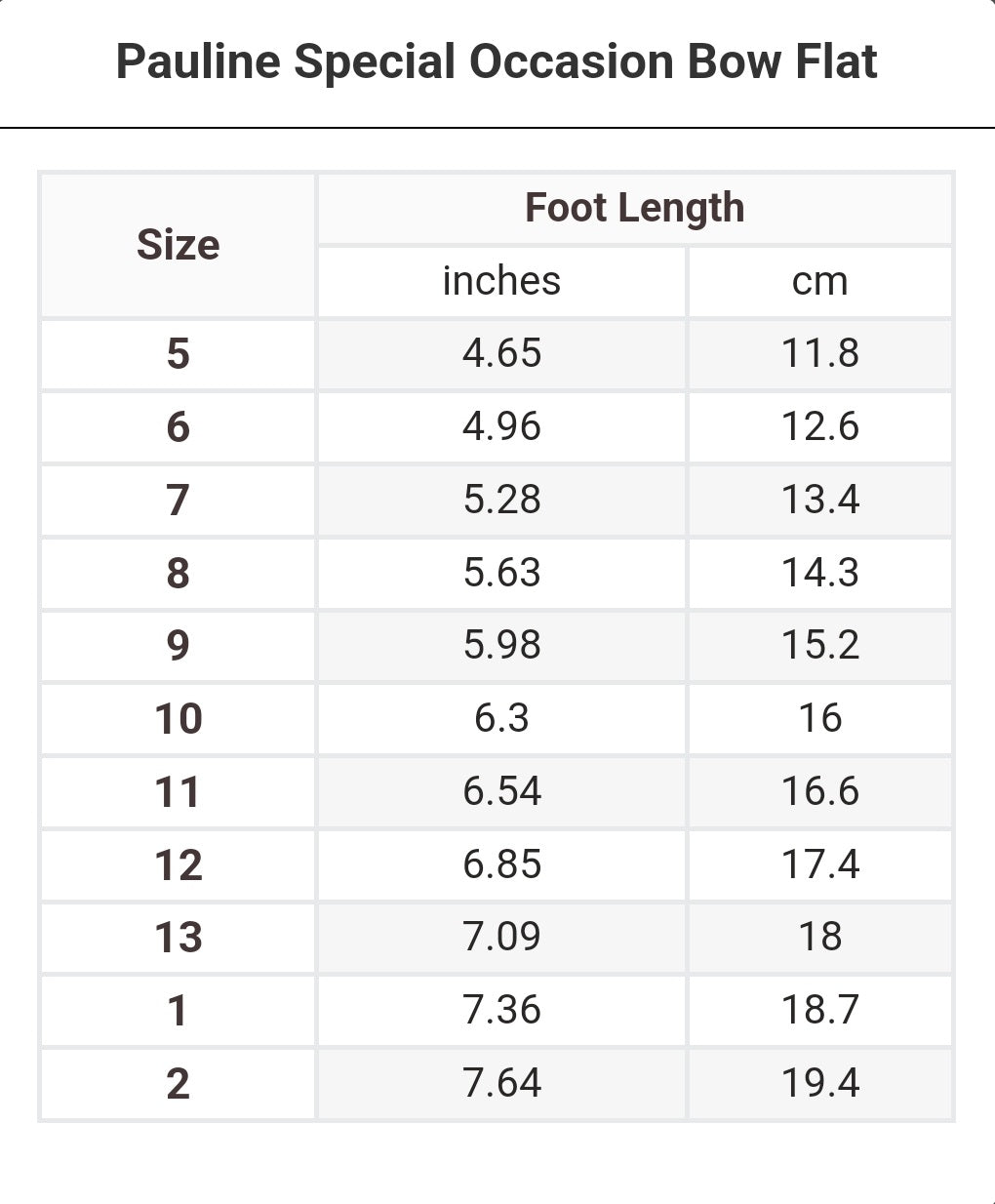
Task: Select the 11.8 cm cell
Action: [819, 353]
